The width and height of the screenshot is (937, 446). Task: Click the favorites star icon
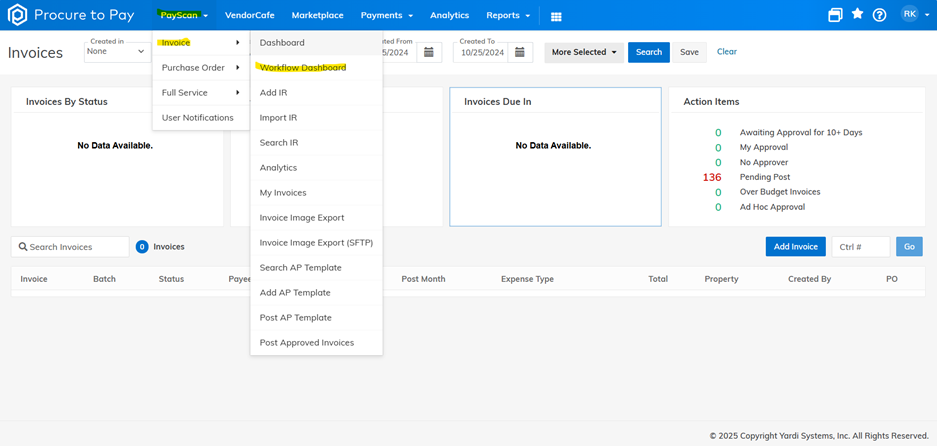click(x=858, y=14)
